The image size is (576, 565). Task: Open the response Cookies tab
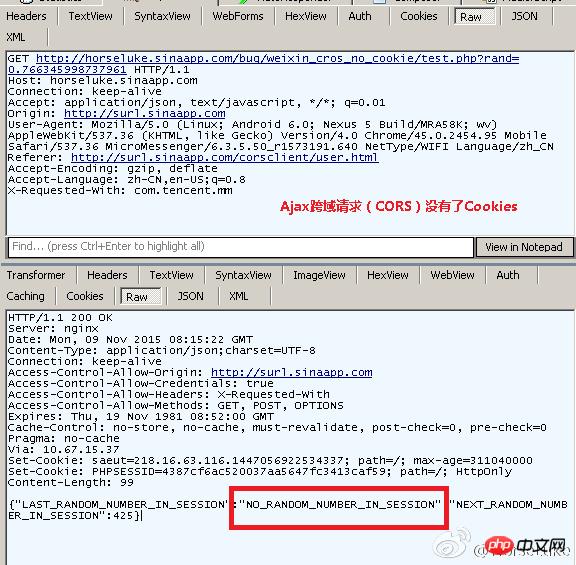pyautogui.click(x=85, y=296)
